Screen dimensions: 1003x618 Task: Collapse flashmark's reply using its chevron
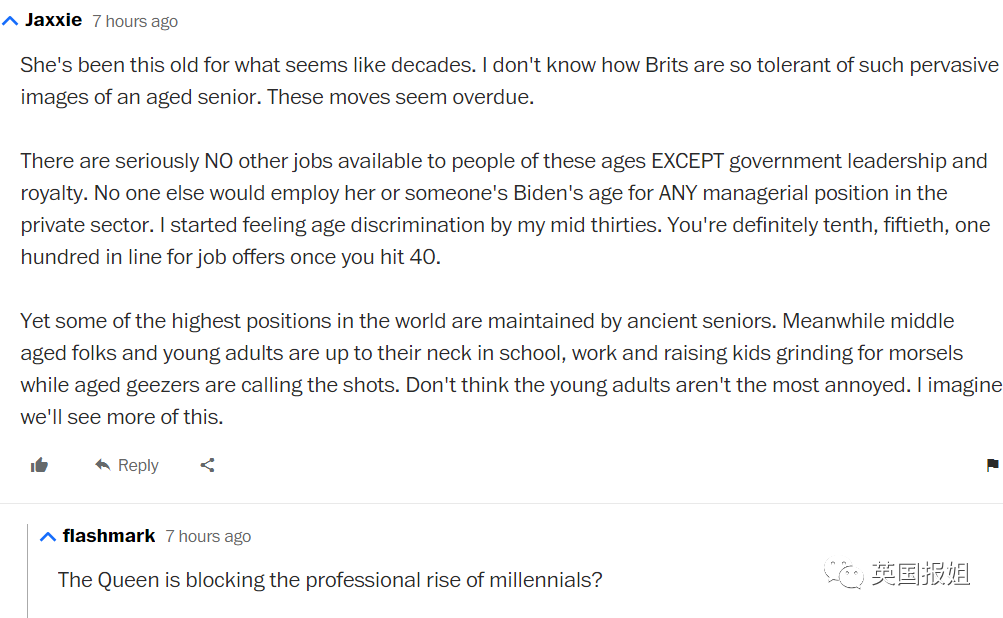tap(48, 537)
